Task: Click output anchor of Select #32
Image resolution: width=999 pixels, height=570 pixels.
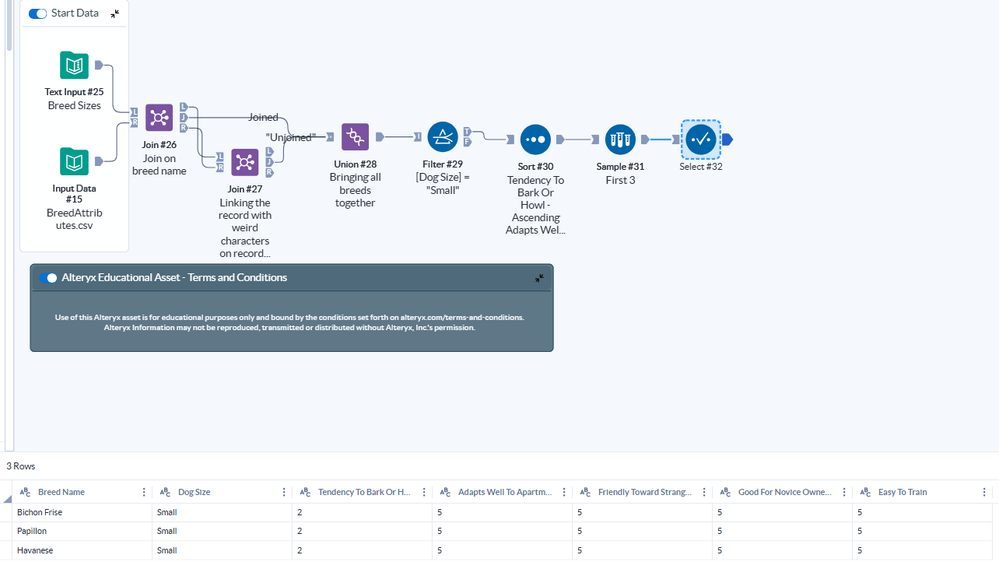Action: (727, 139)
